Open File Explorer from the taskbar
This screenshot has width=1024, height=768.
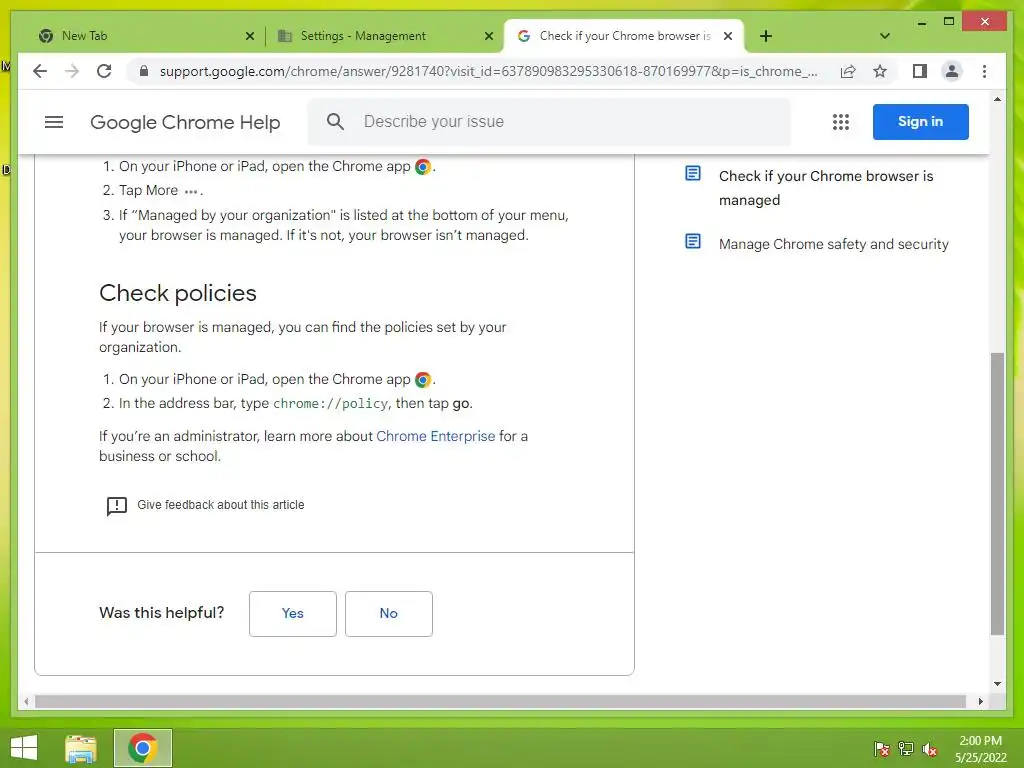pyautogui.click(x=81, y=748)
